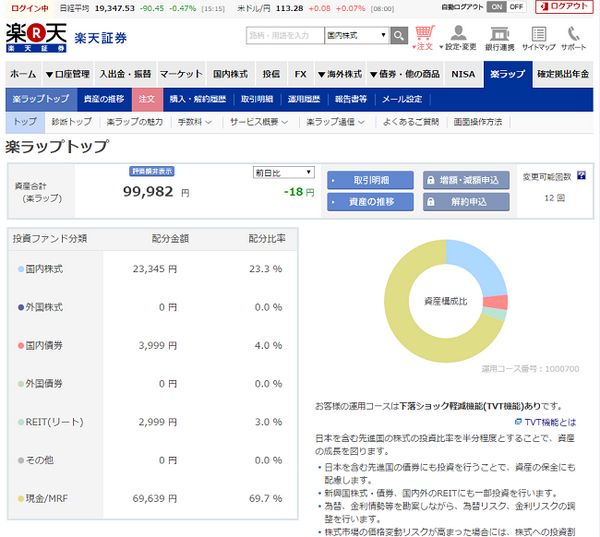
Task: Expand the 口座管理 menu
Action: 68,74
